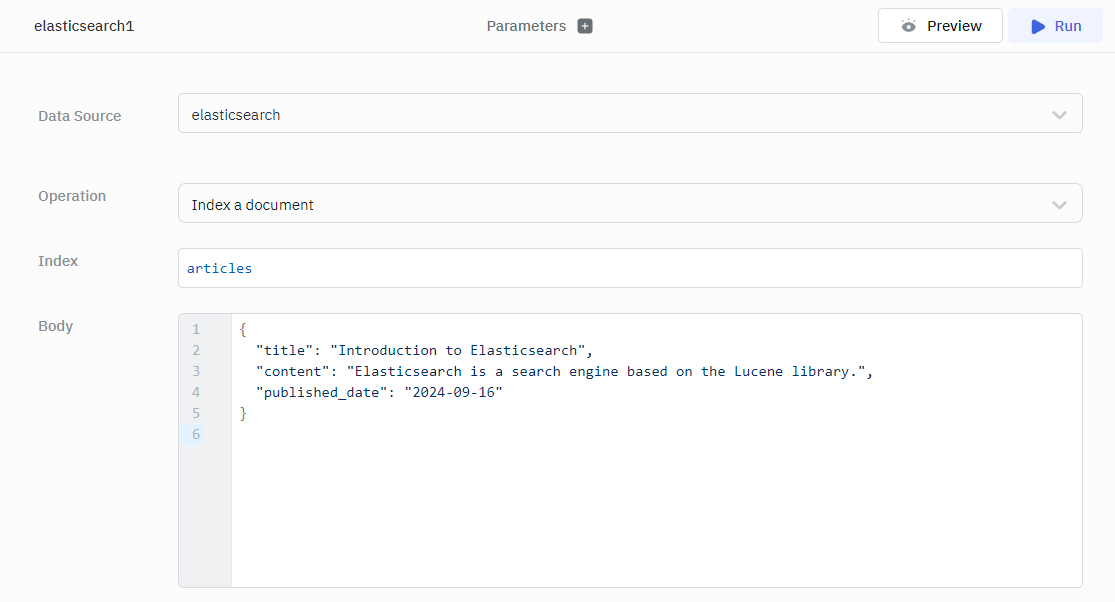The image size is (1115, 602).
Task: Click the eye icon on Preview button
Action: pyautogui.click(x=908, y=26)
